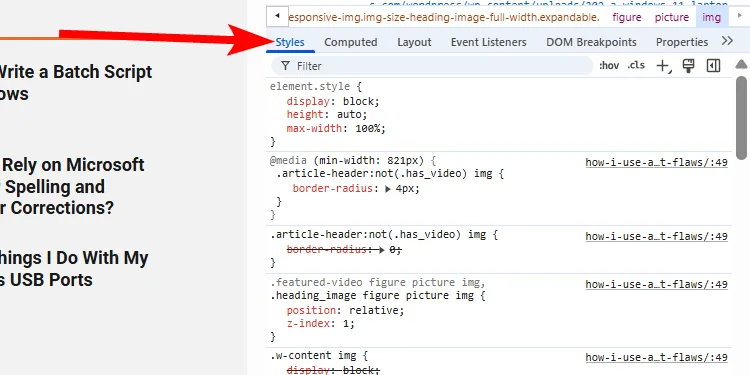Toggle the .cls element classes panel
Image resolution: width=750 pixels, height=375 pixels.
[636, 66]
